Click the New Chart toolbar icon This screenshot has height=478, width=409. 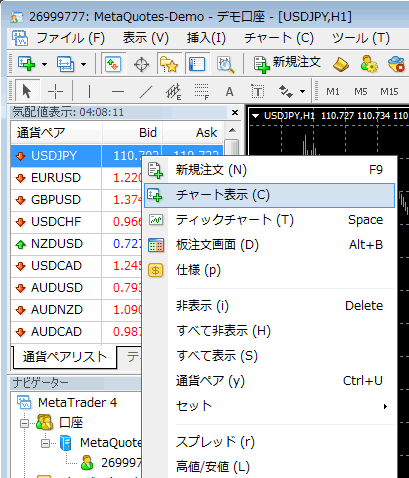(26, 63)
